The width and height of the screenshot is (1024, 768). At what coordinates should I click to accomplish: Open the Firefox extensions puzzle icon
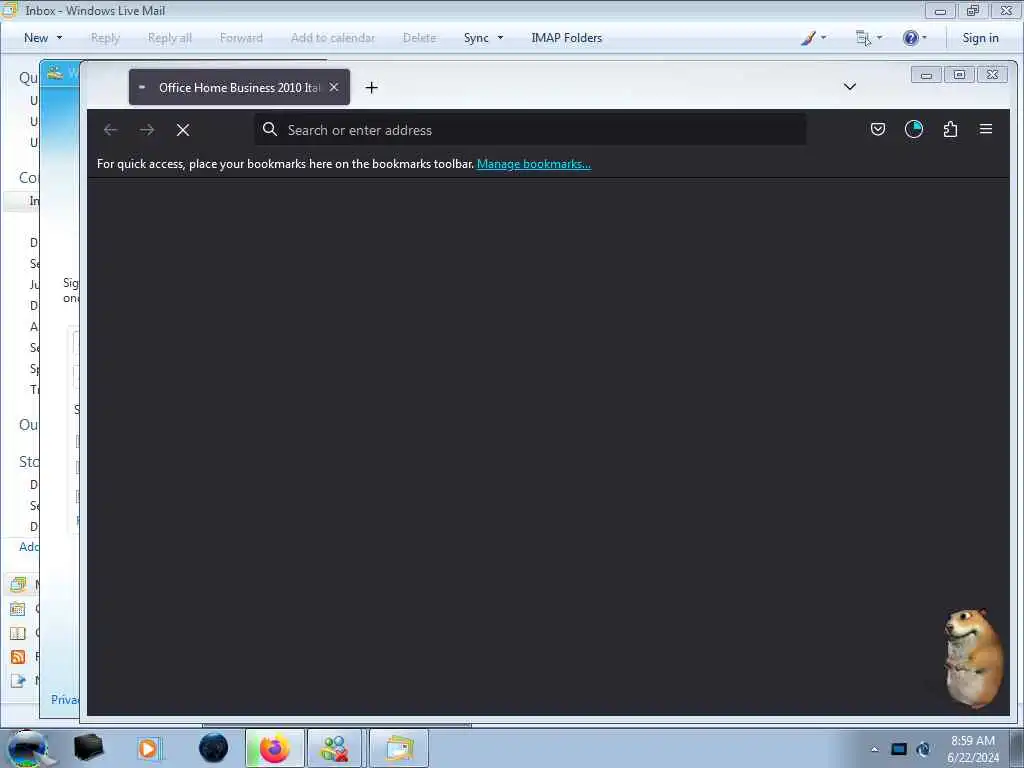(x=950, y=129)
